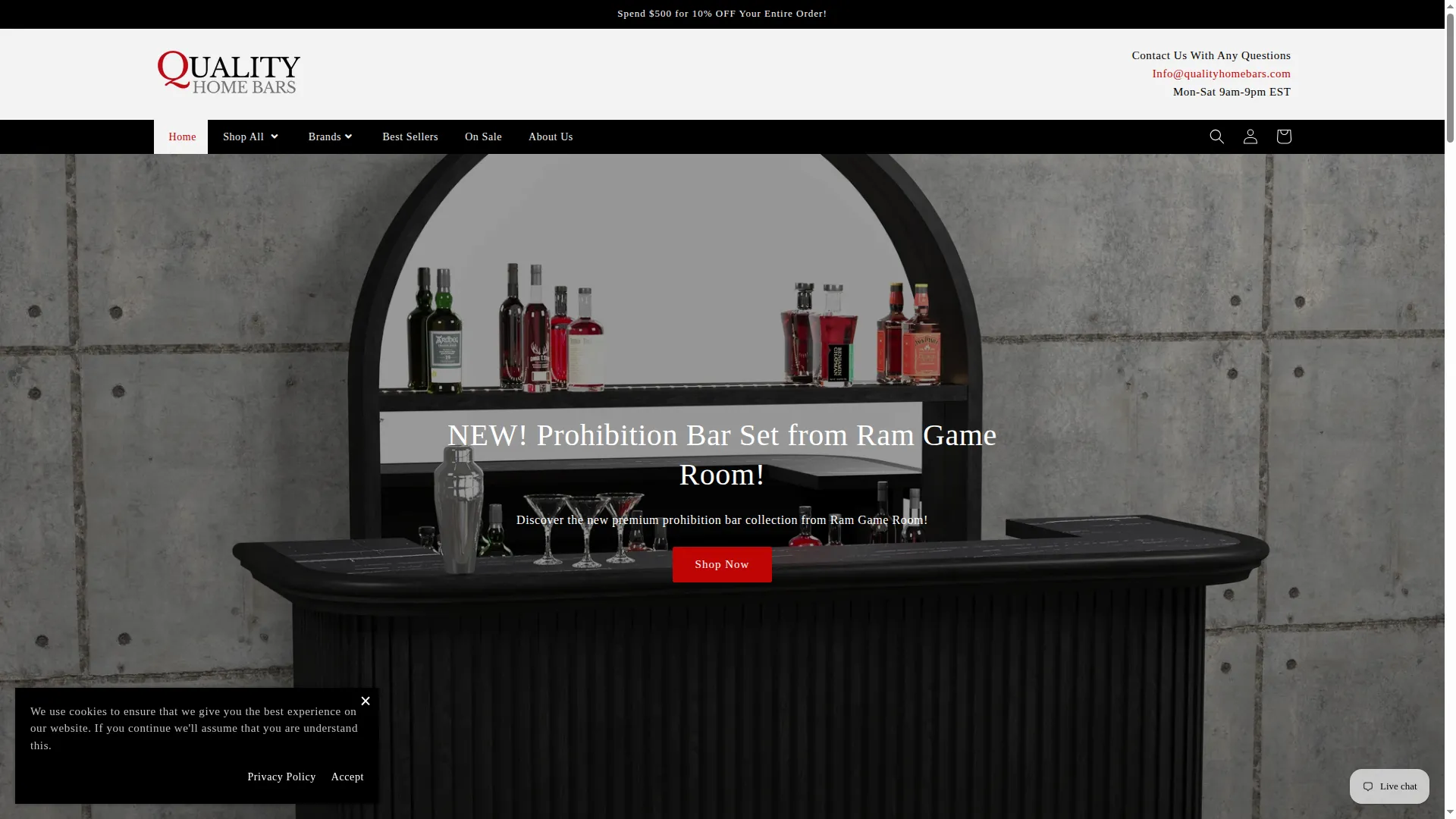Viewport: 1456px width, 819px height.
Task: Click the red Shop Now button
Action: coord(722,564)
